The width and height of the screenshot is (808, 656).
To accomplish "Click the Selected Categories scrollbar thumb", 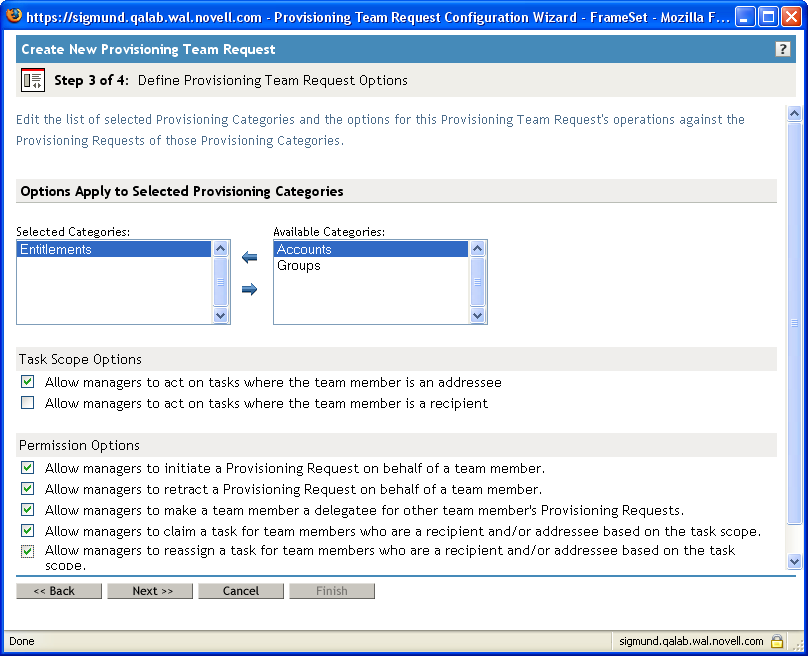I will (x=221, y=282).
